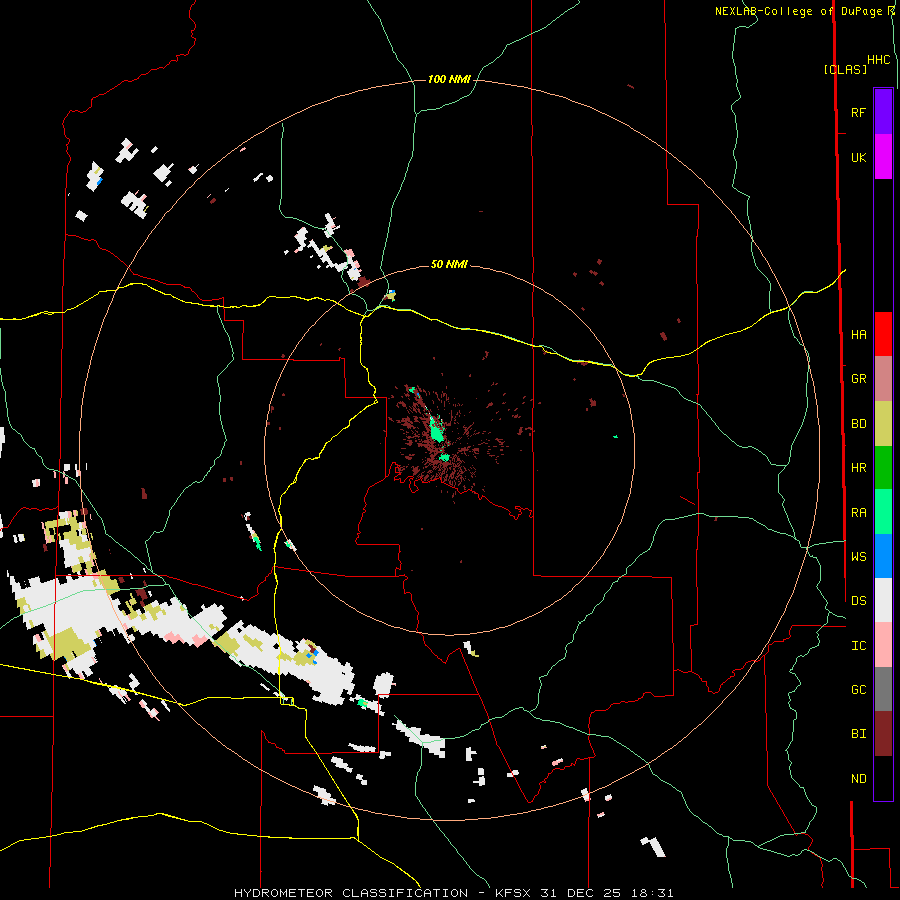Click the white DS legend swatch

coord(883,600)
